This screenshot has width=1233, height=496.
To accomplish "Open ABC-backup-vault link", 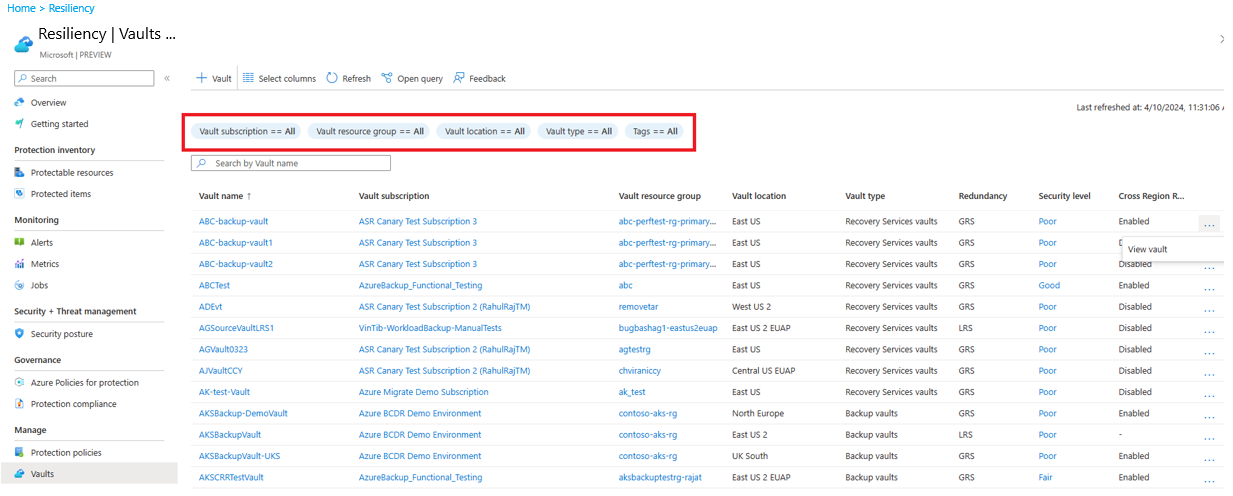I will pos(234,221).
